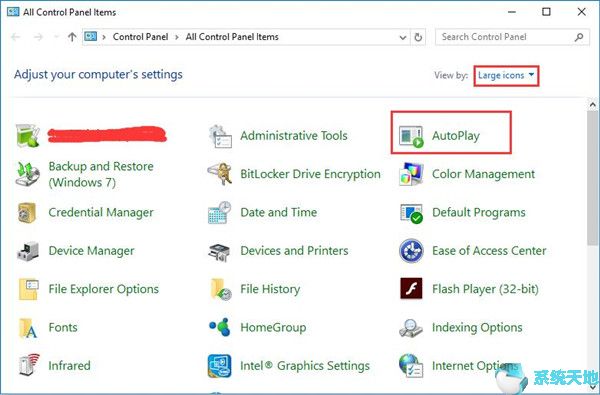600x395 pixels.
Task: Click the Infrared icon
Action: (x=29, y=365)
